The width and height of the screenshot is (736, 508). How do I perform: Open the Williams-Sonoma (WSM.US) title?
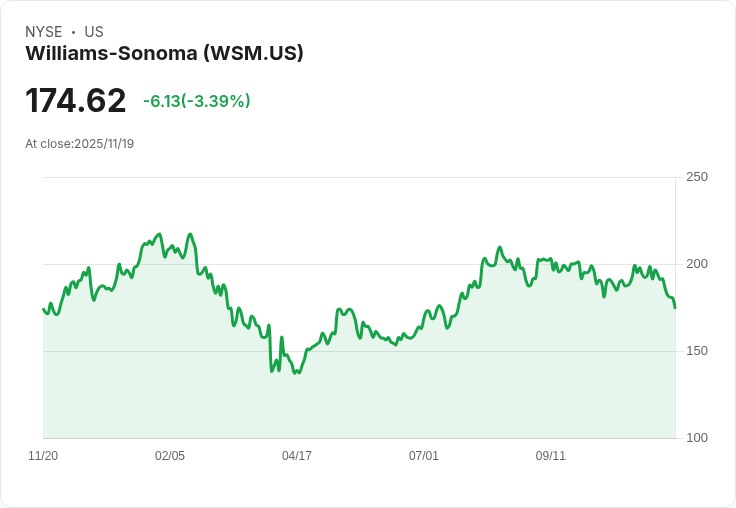[164, 53]
